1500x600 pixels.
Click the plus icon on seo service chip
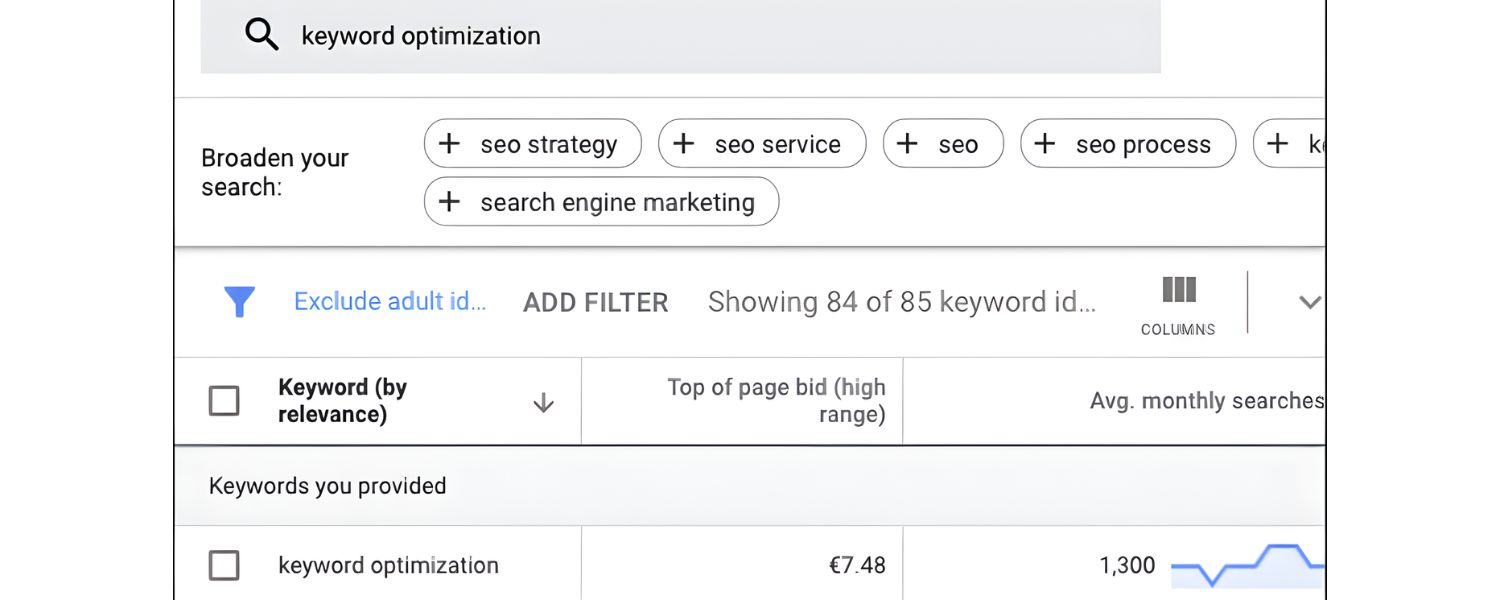click(x=684, y=144)
